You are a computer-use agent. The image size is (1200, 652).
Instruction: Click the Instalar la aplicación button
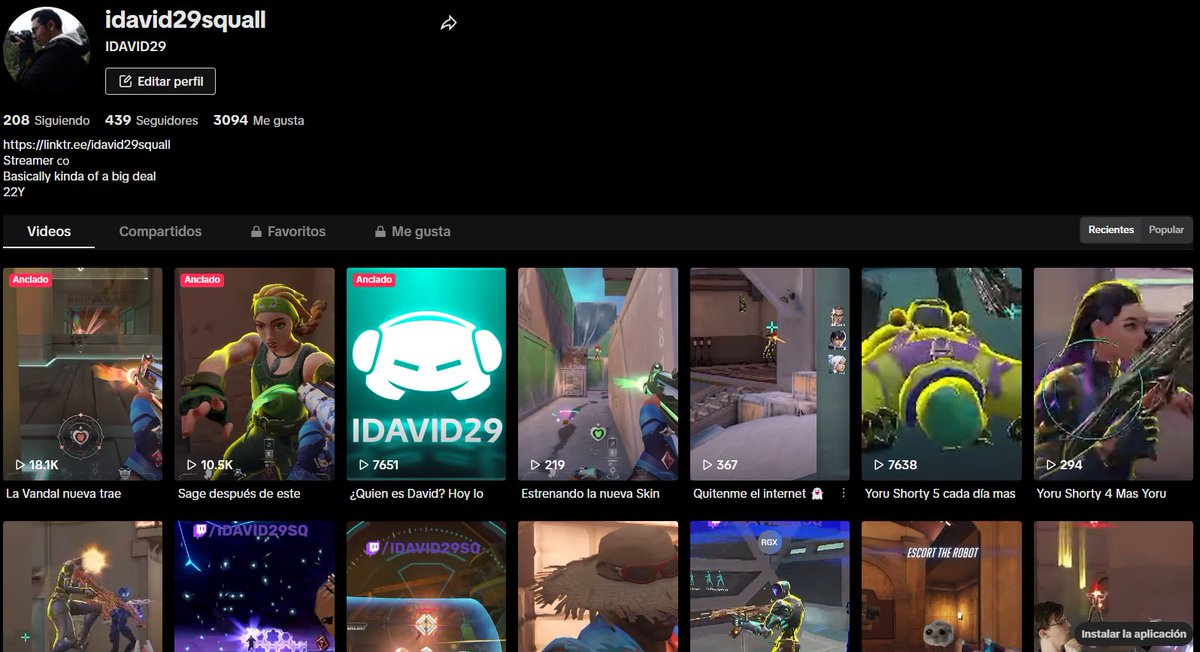(1133, 634)
